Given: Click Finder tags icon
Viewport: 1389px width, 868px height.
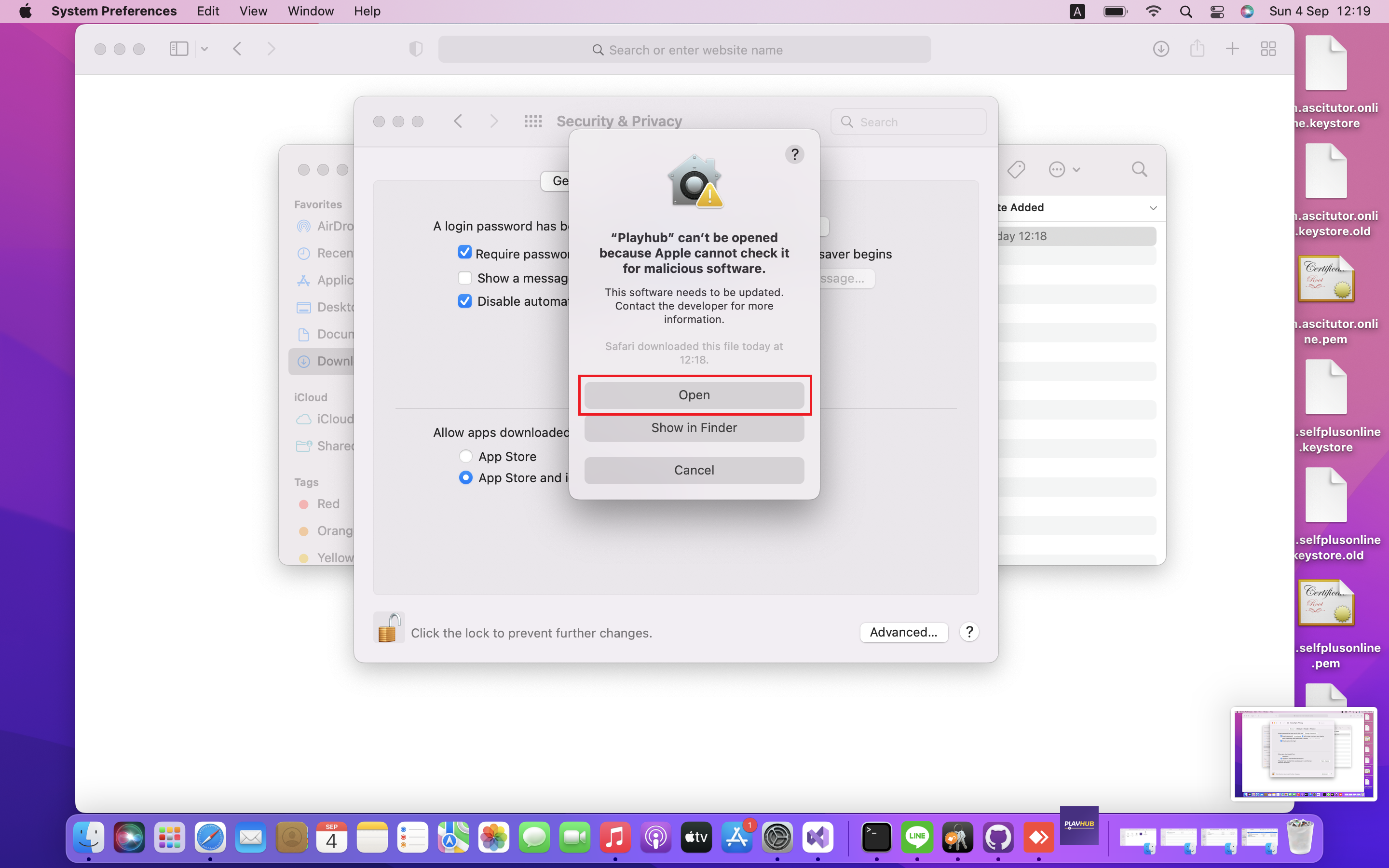Looking at the screenshot, I should pos(1016,169).
